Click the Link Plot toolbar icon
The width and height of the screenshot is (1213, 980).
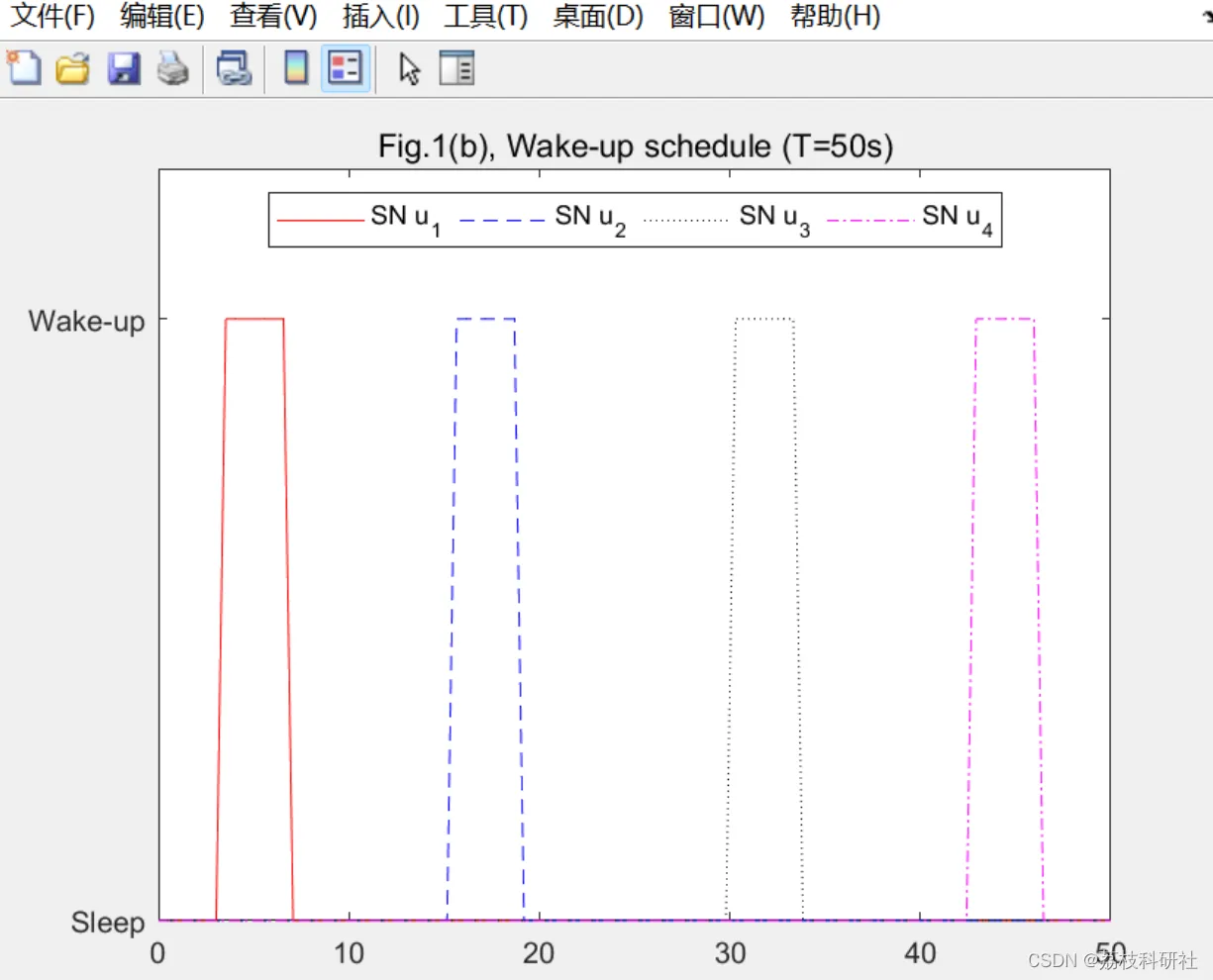[234, 68]
